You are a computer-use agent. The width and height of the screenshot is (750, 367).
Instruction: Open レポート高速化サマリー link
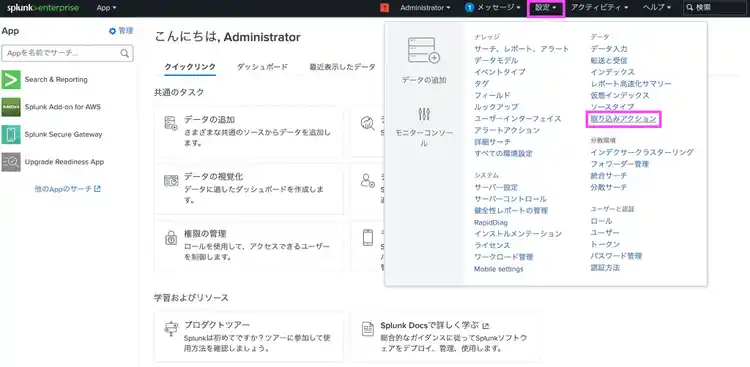click(631, 84)
